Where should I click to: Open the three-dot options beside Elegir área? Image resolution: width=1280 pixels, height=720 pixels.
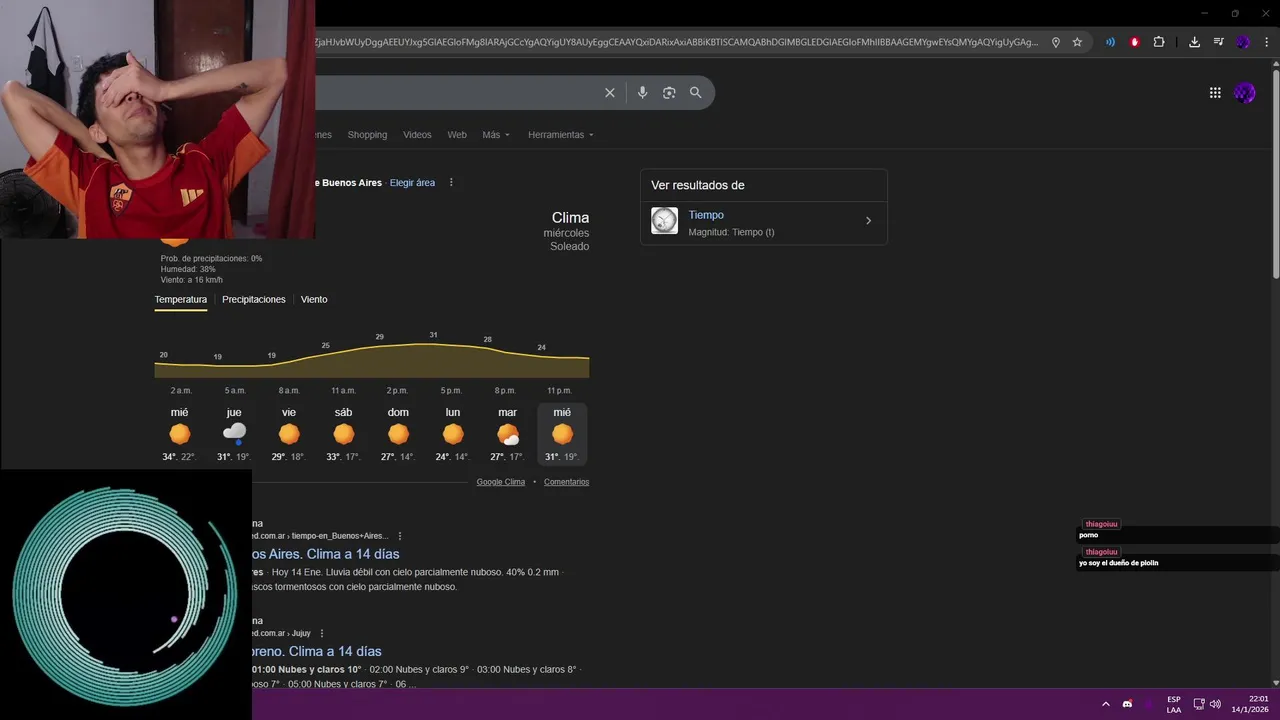[x=451, y=183]
